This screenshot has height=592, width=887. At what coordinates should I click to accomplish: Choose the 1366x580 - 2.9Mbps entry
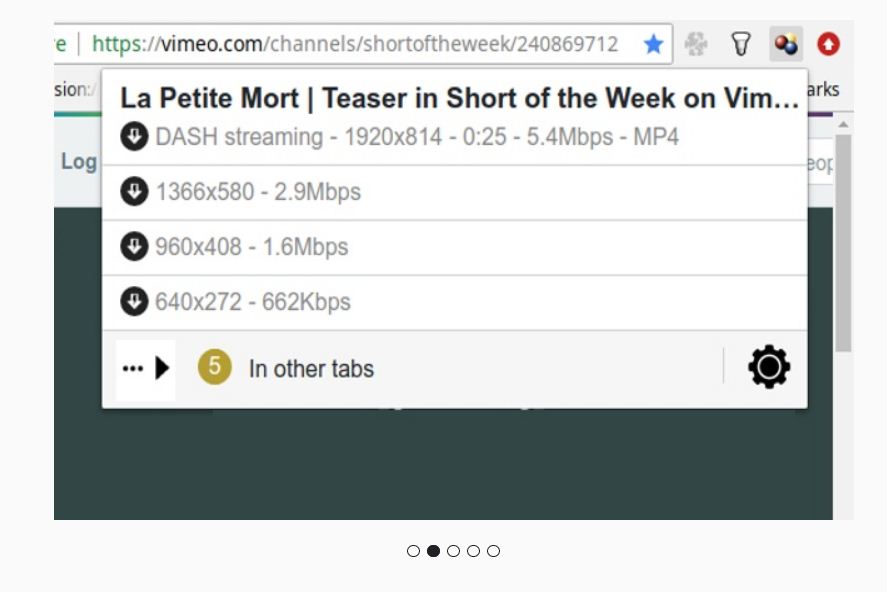coord(258,192)
